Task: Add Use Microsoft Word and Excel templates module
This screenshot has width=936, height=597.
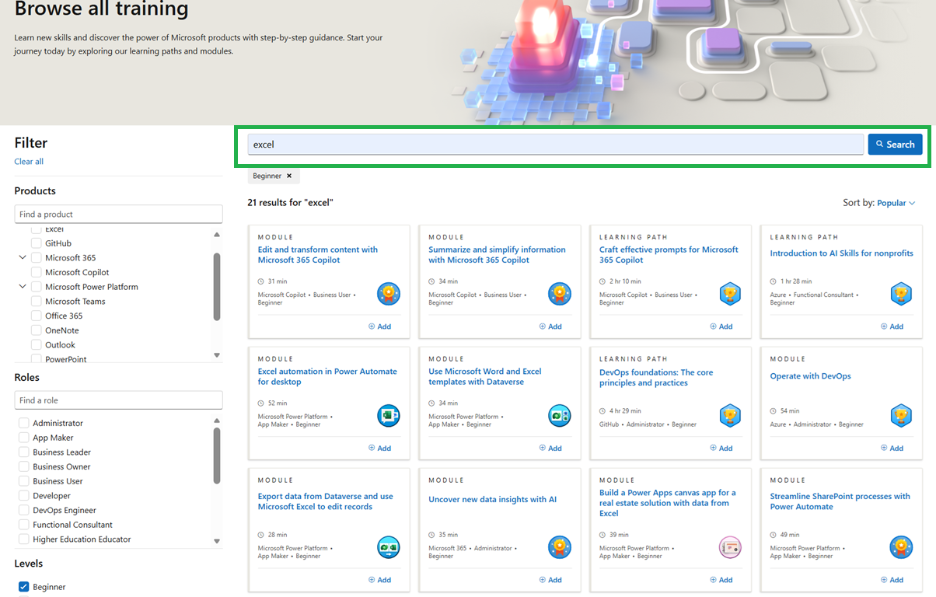Action: tap(550, 448)
